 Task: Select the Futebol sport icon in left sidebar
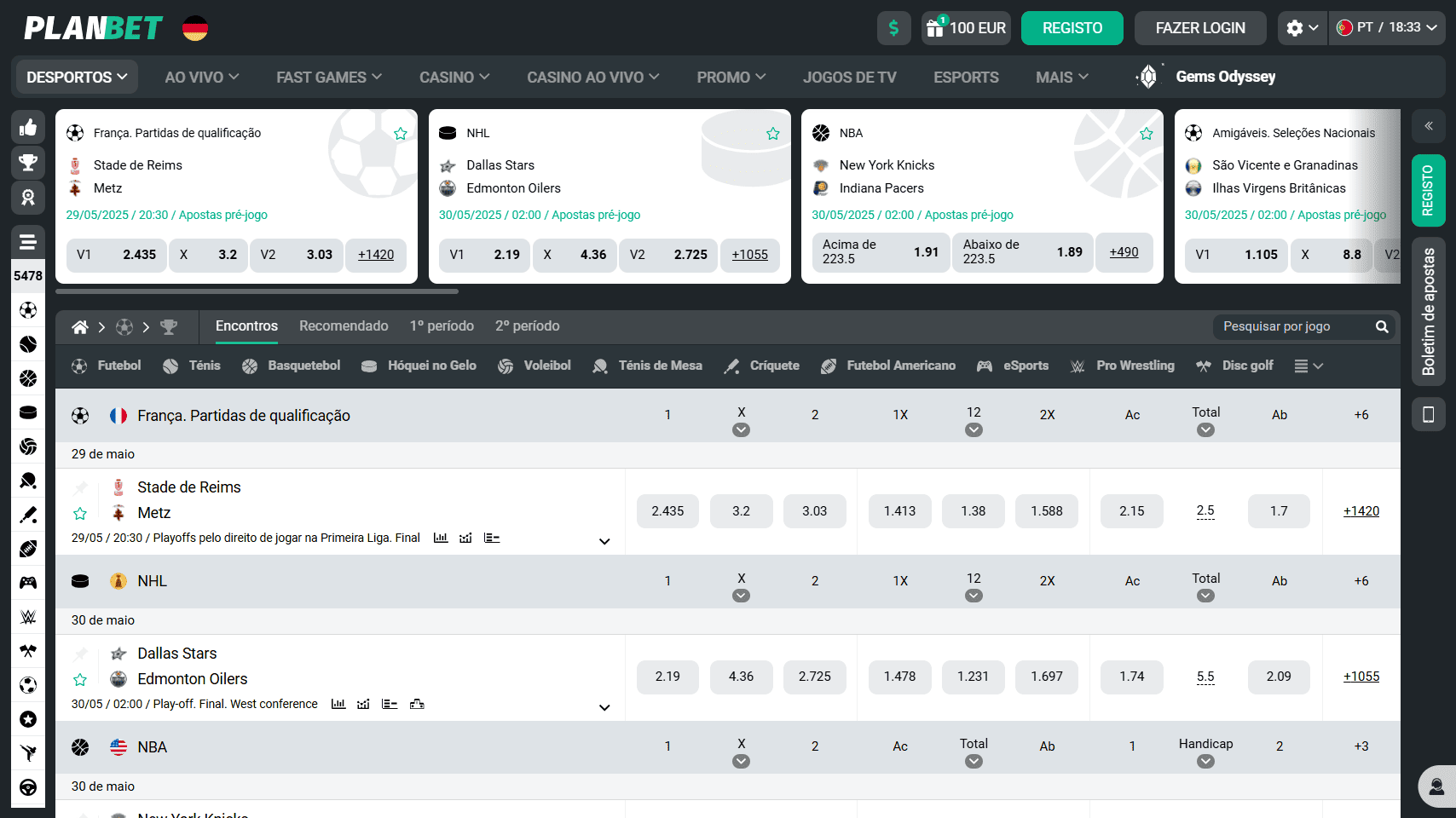[x=28, y=310]
